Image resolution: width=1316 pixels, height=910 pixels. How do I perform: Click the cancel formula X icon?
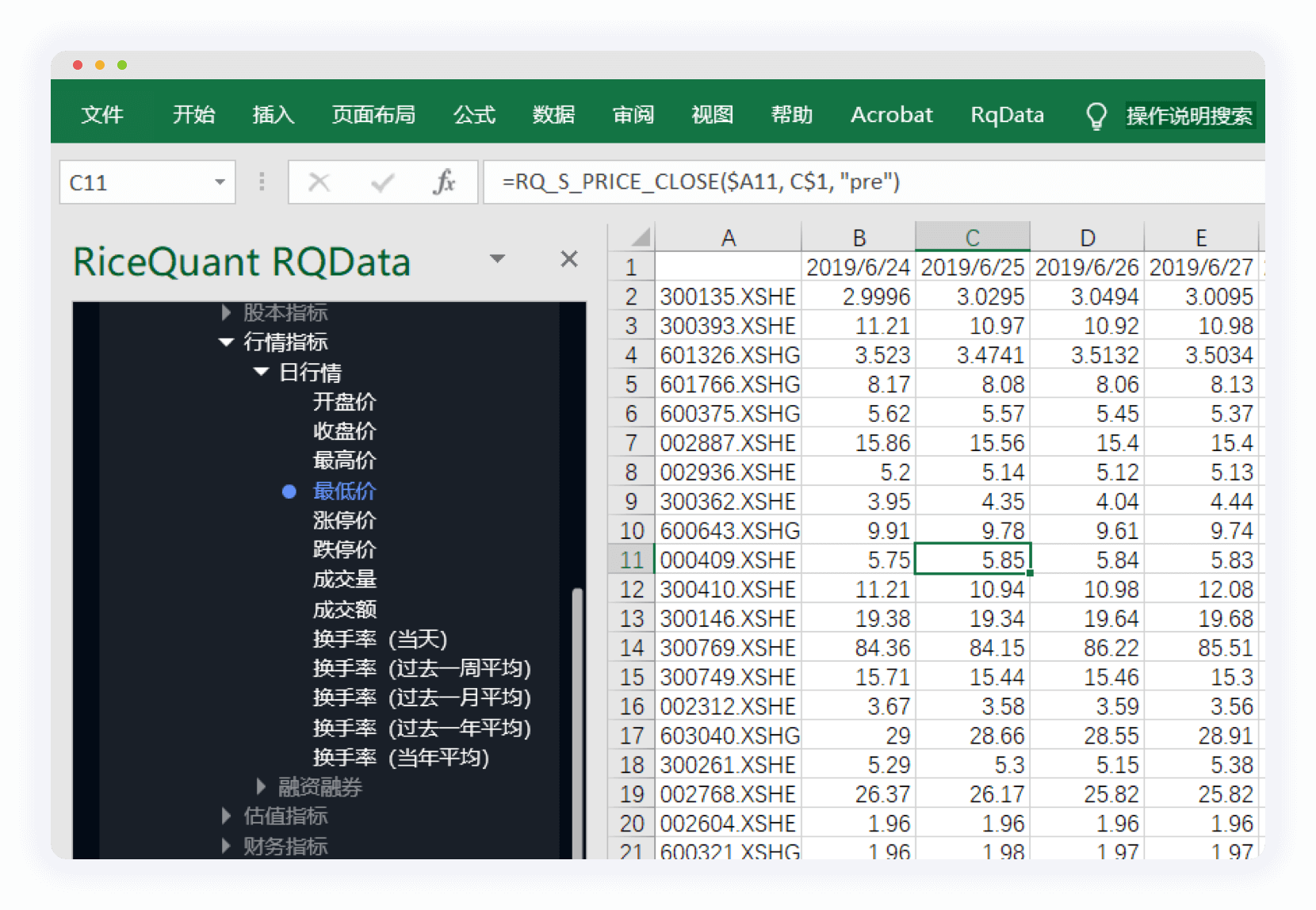point(319,182)
